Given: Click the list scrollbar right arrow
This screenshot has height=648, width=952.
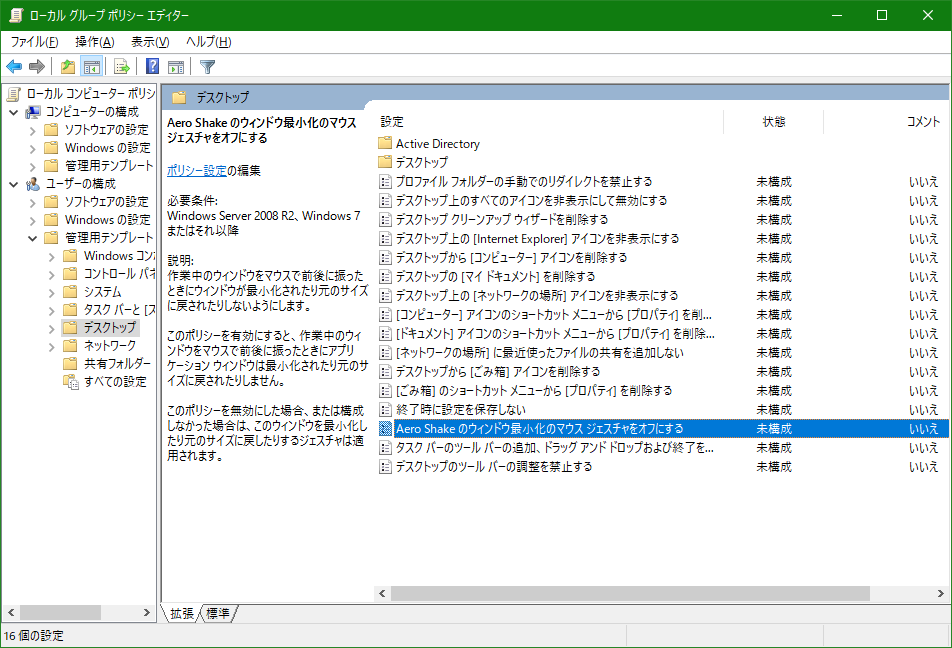Looking at the screenshot, I should [940, 593].
